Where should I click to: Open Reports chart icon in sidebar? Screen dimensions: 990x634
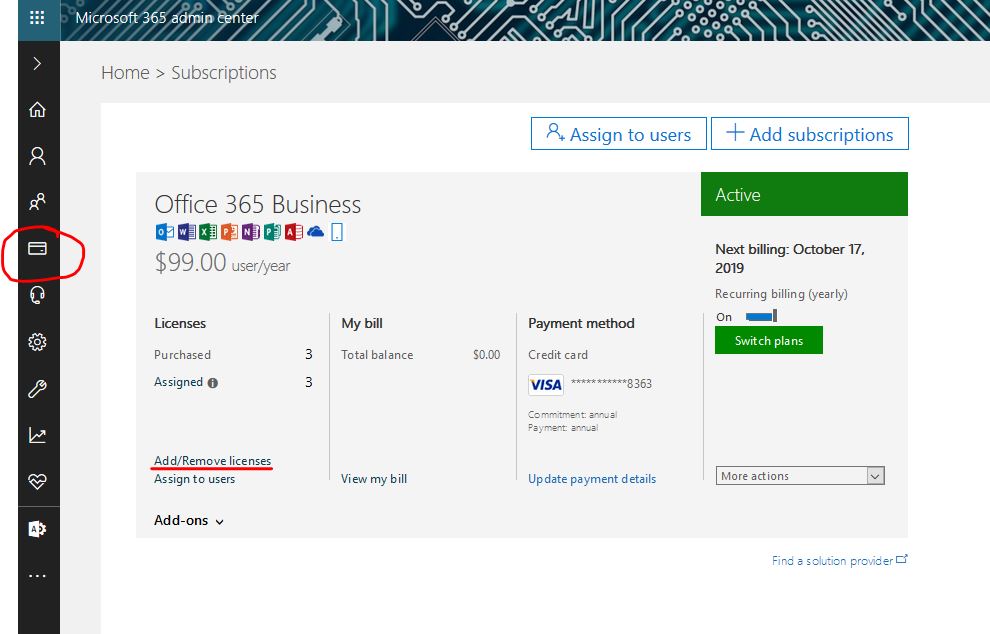click(x=37, y=435)
